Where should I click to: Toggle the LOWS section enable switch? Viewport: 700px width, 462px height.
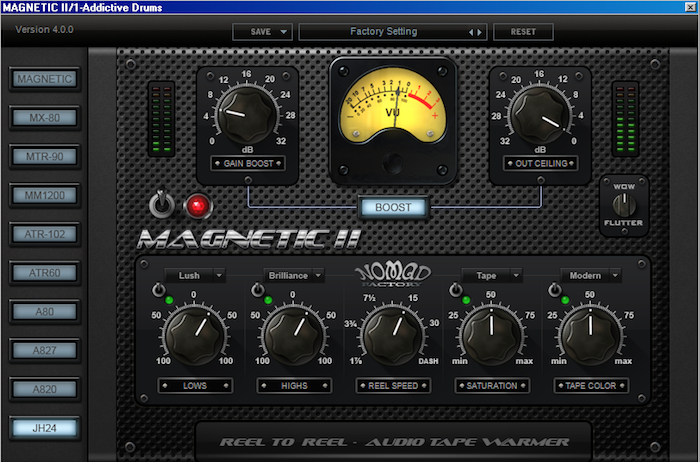[158, 291]
